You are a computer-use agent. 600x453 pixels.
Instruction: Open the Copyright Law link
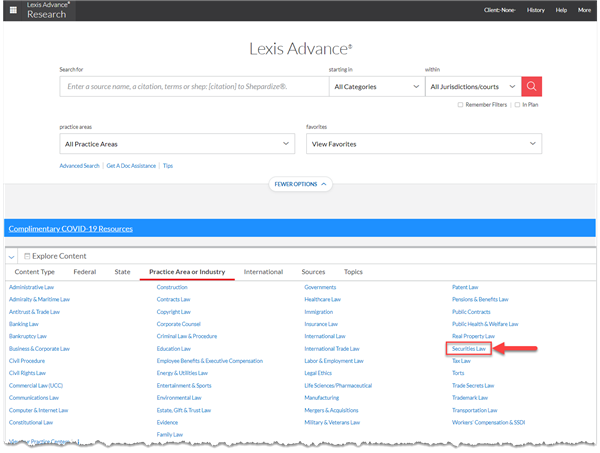(x=173, y=312)
